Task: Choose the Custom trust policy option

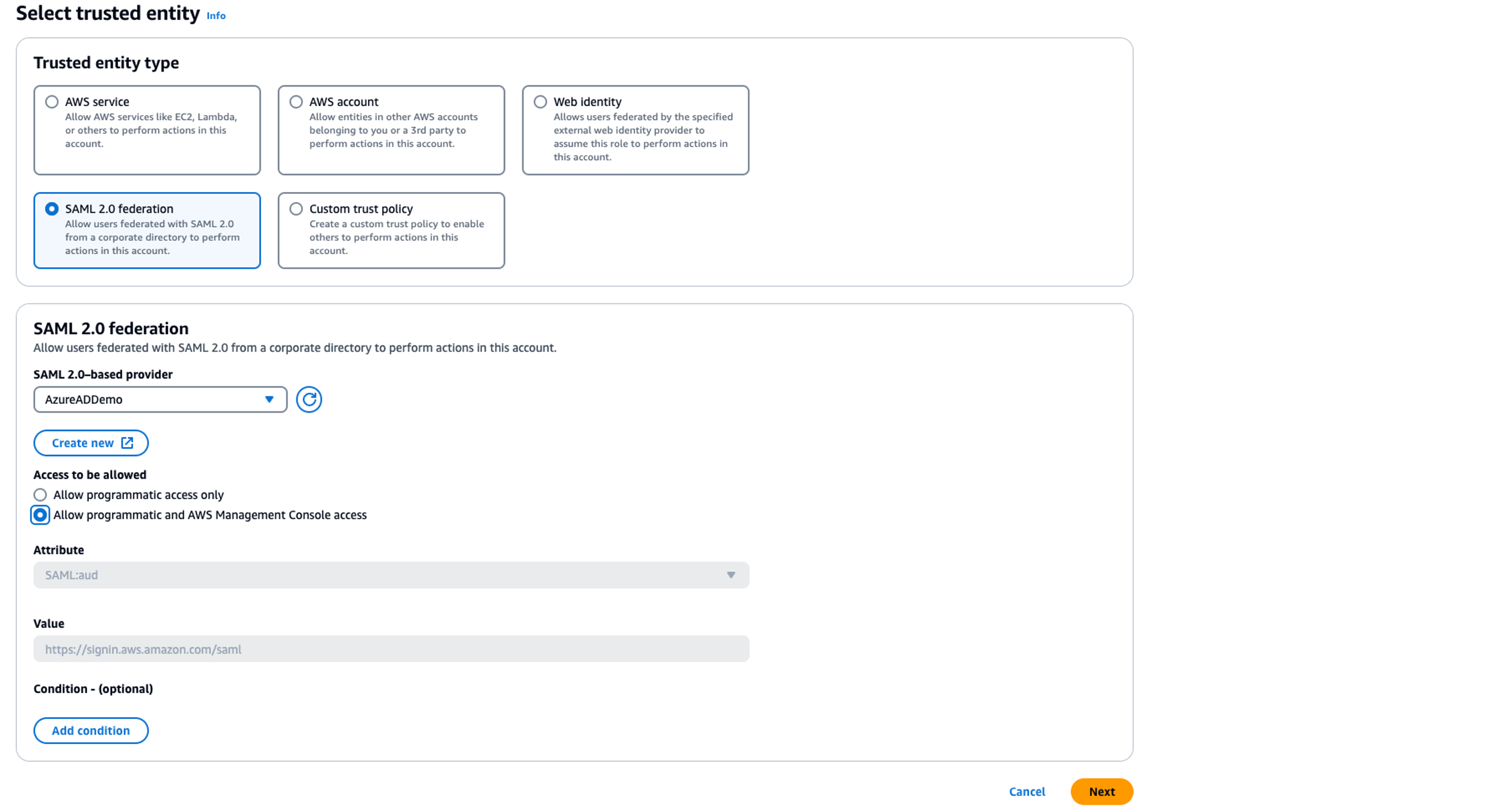Action: (x=296, y=209)
